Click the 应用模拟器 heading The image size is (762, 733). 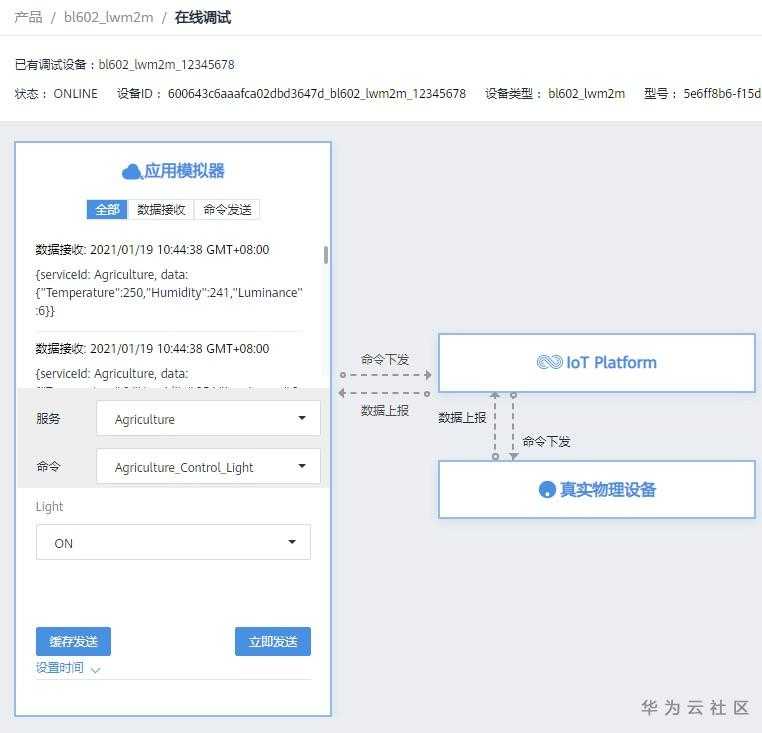coord(184,171)
